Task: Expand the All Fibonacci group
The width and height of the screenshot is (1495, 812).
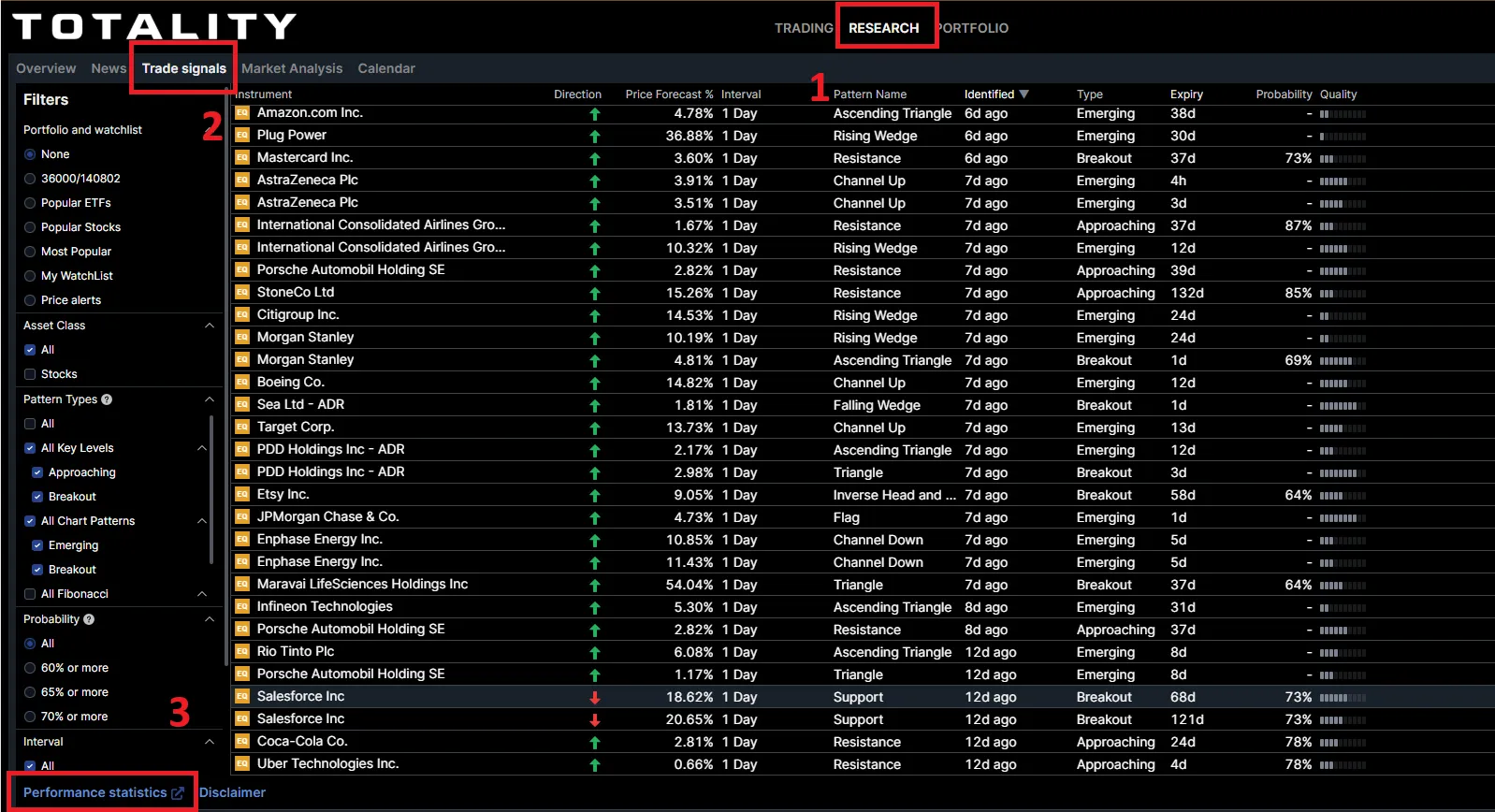Action: pyautogui.click(x=202, y=594)
